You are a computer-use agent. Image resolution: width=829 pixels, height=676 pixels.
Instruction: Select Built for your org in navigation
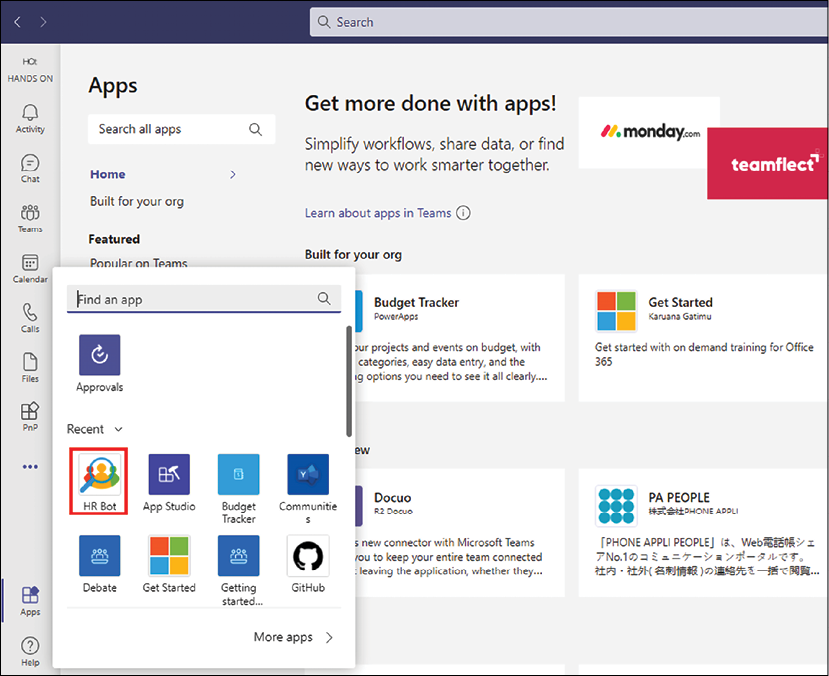[137, 201]
